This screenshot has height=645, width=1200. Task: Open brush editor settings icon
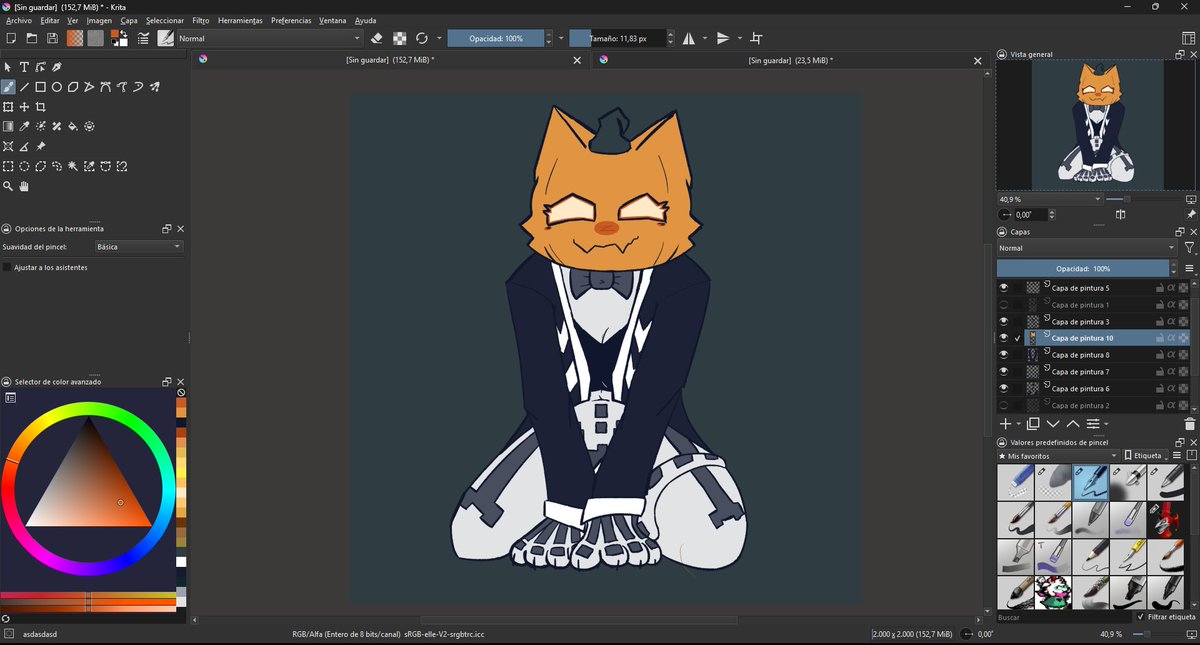click(144, 38)
